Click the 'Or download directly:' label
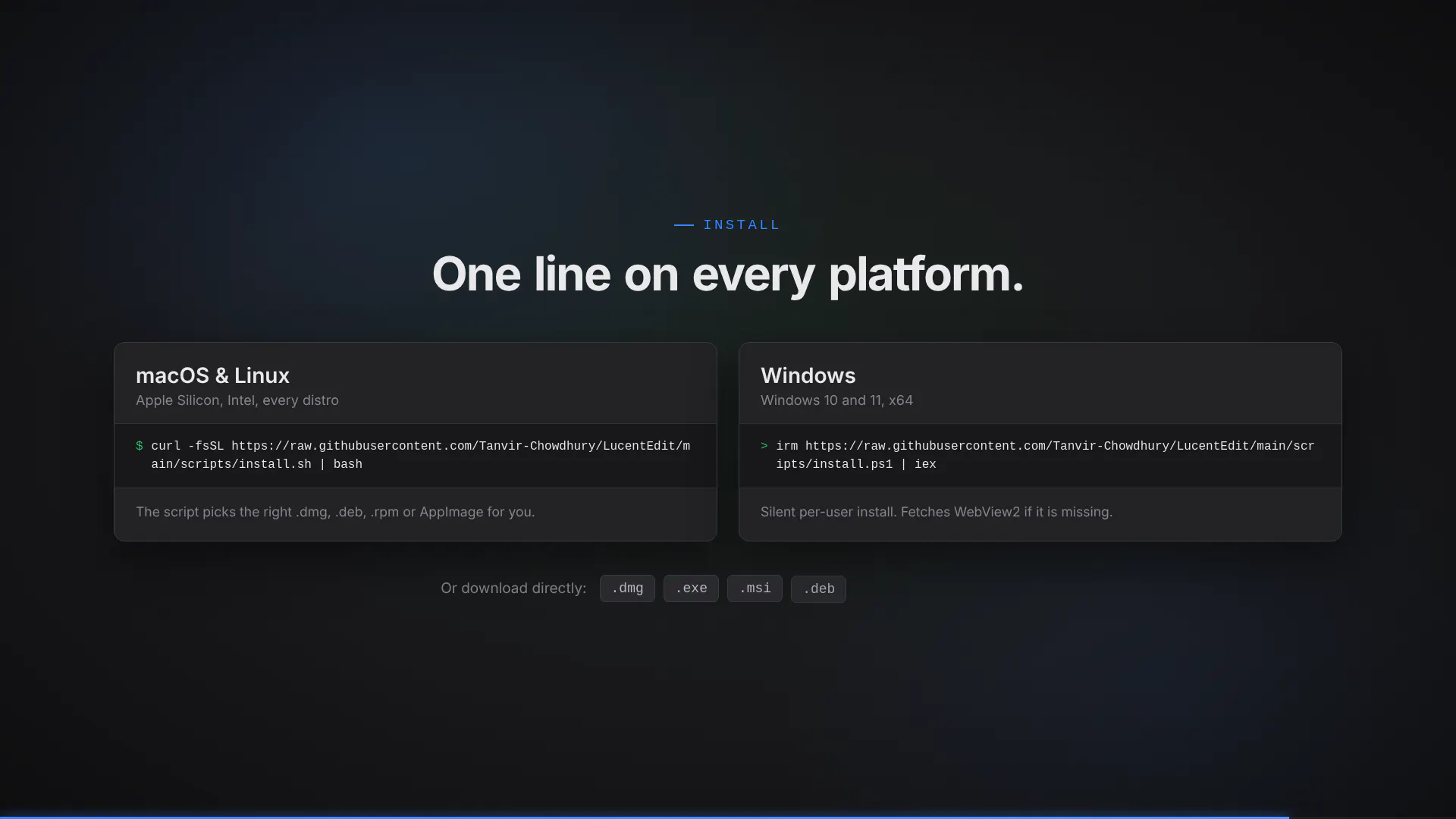The width and height of the screenshot is (1456, 819). (513, 588)
